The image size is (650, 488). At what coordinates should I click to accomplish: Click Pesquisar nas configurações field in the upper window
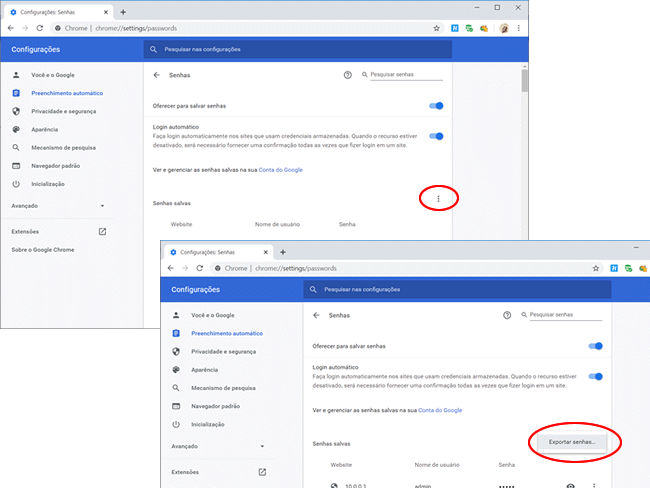coord(298,49)
